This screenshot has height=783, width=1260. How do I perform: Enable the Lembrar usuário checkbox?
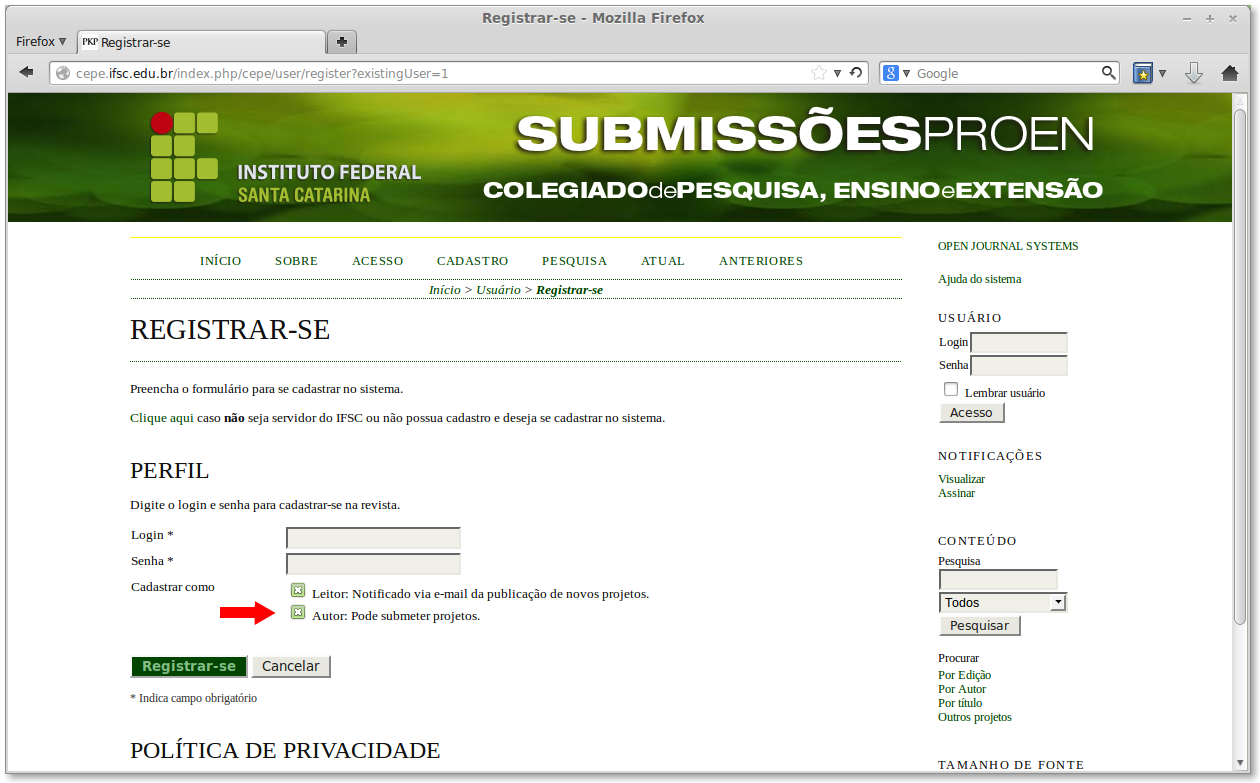(950, 389)
